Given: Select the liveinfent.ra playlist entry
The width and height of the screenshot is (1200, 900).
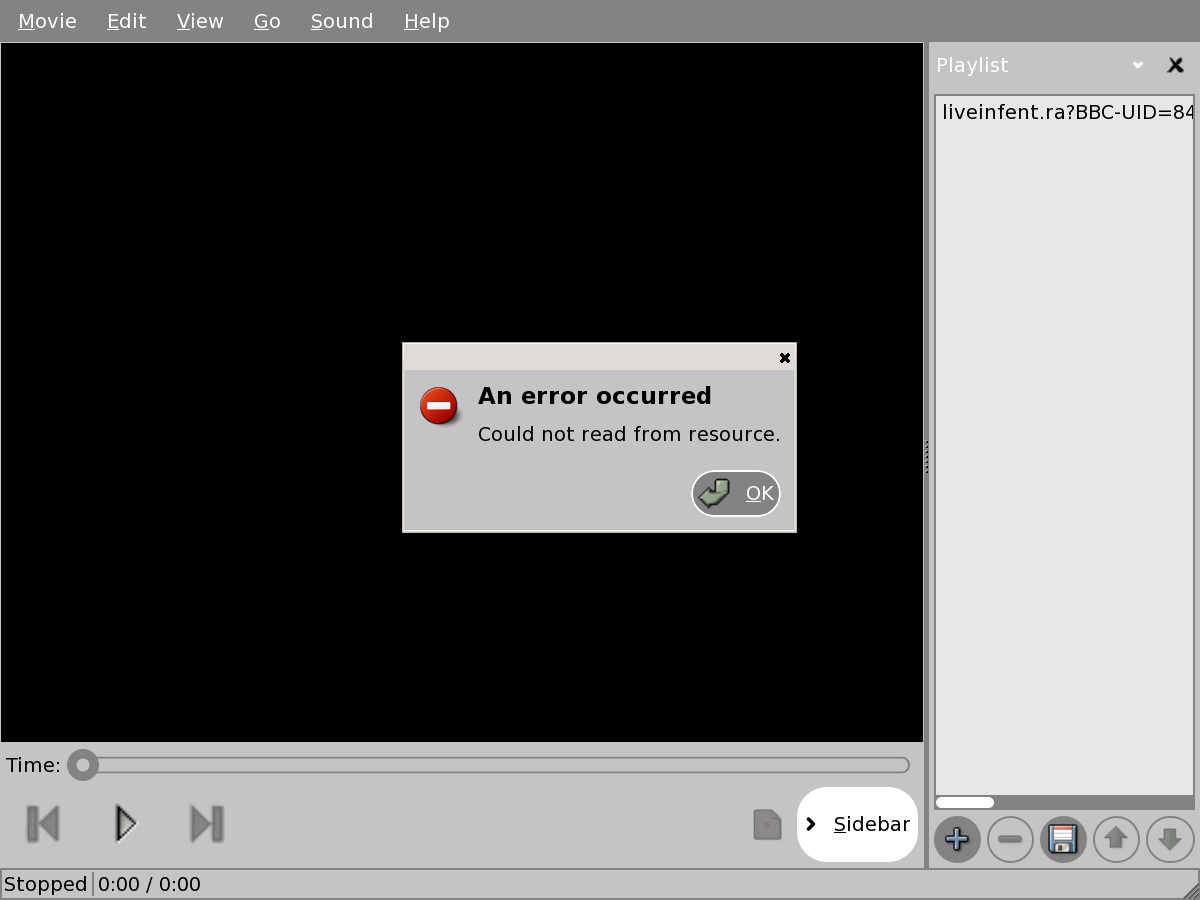Looking at the screenshot, I should coord(1065,112).
